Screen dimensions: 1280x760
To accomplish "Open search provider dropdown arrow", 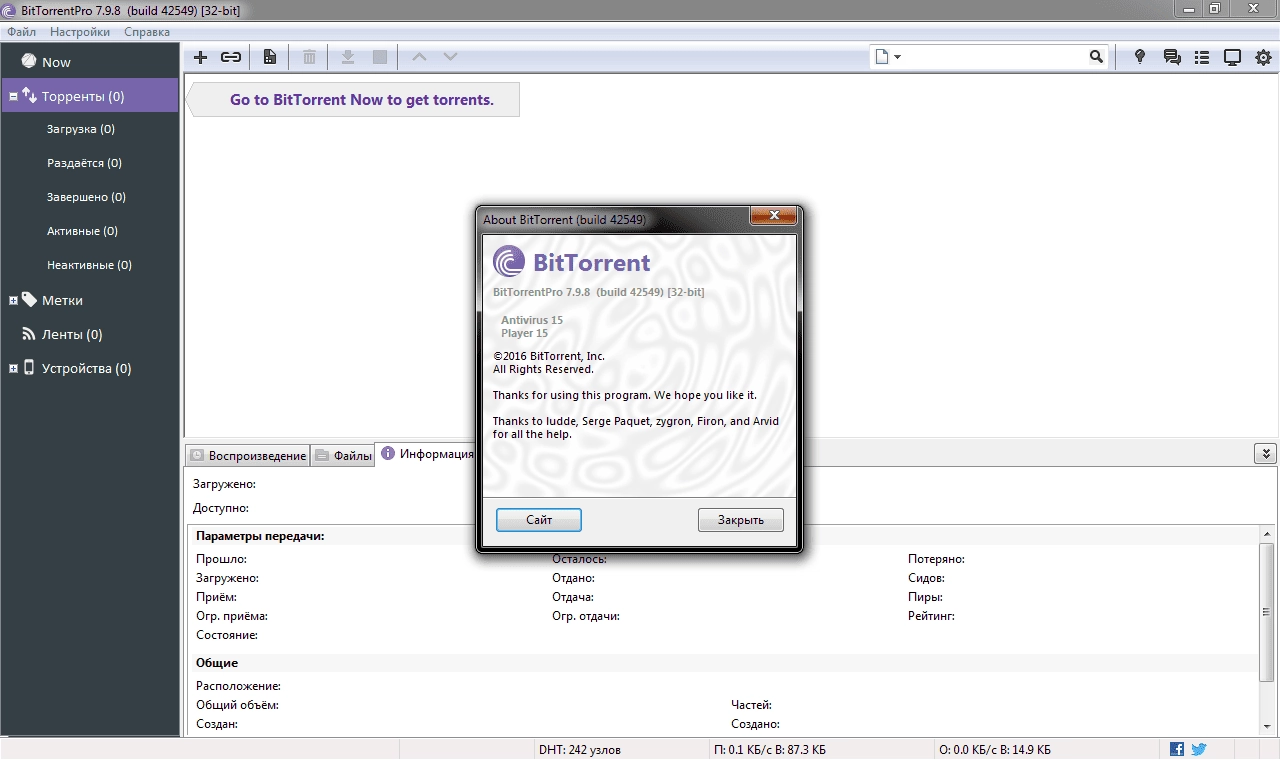I will tap(897, 57).
